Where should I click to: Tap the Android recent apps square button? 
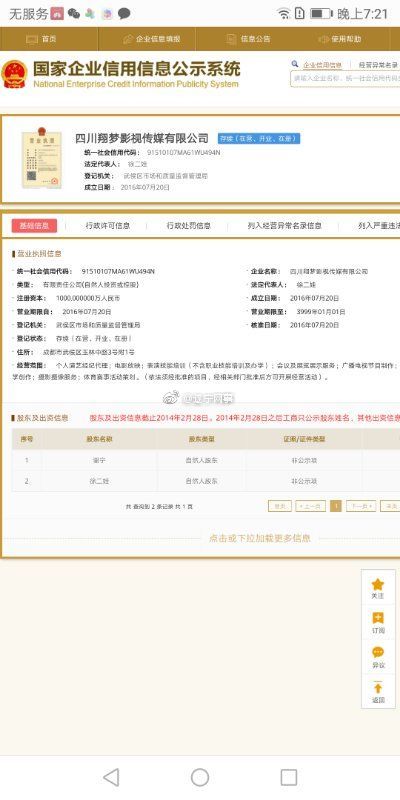[289, 778]
